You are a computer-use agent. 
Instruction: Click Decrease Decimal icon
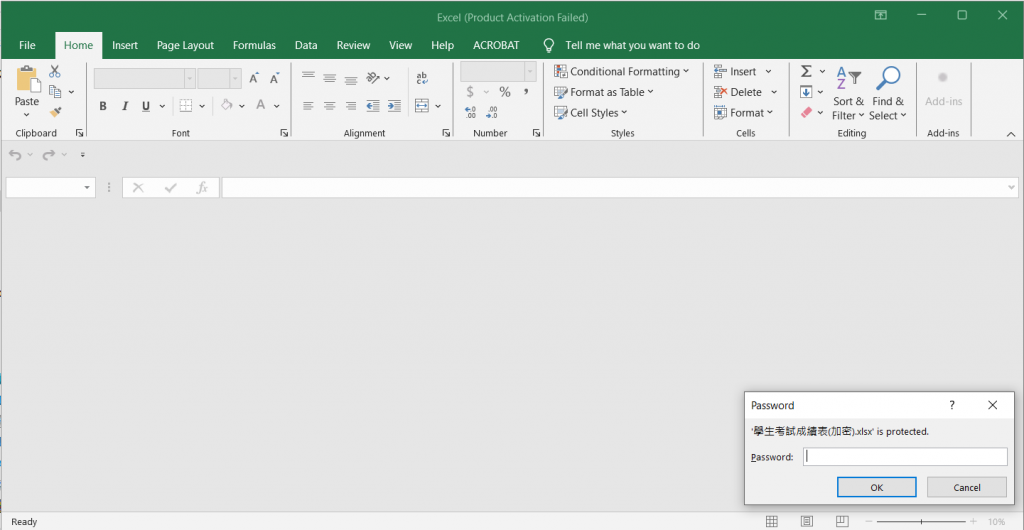[x=492, y=112]
